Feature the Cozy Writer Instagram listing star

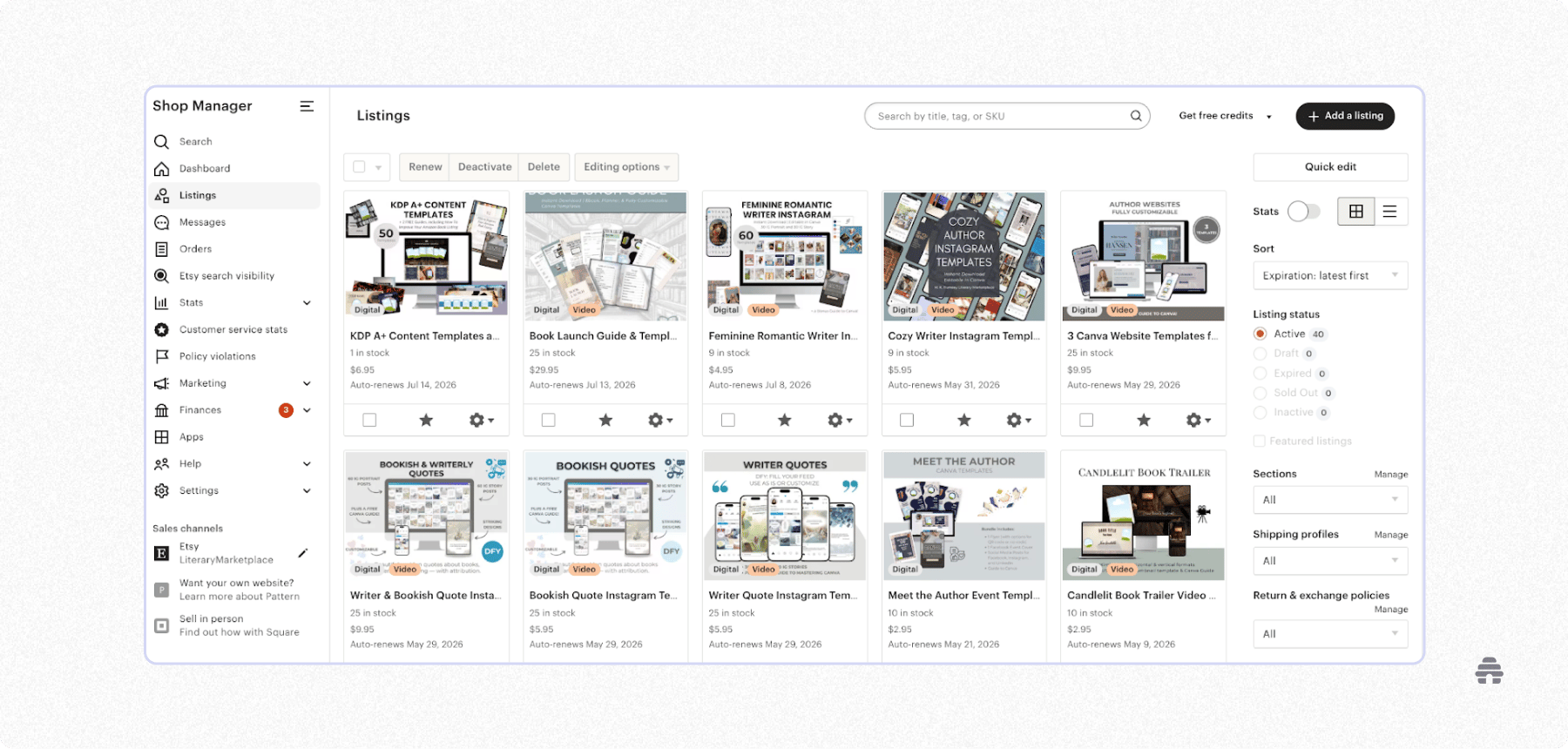click(964, 421)
